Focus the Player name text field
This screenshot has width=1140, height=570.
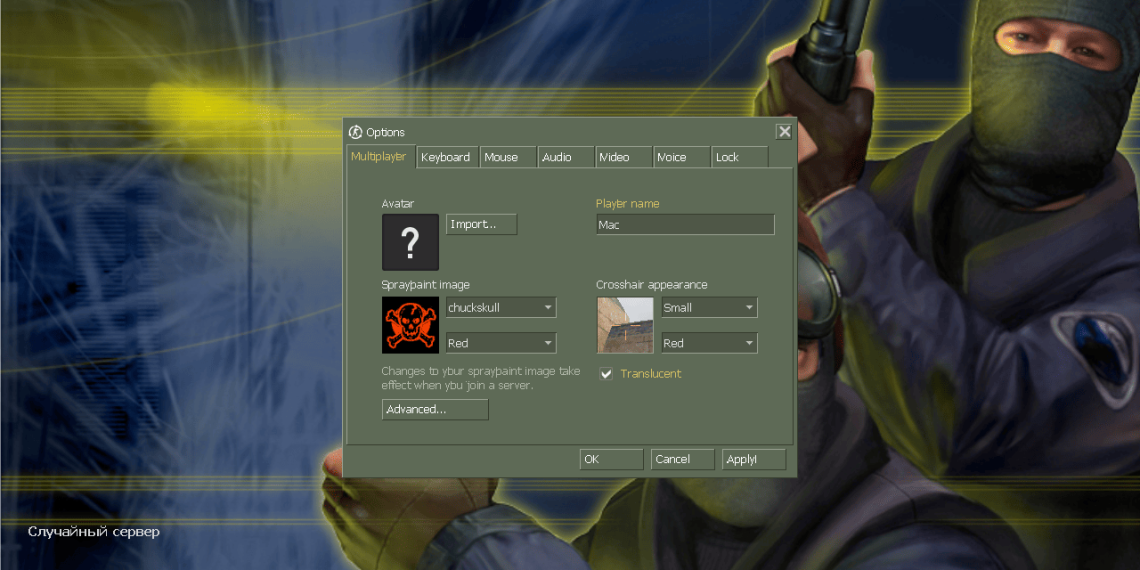tap(685, 225)
